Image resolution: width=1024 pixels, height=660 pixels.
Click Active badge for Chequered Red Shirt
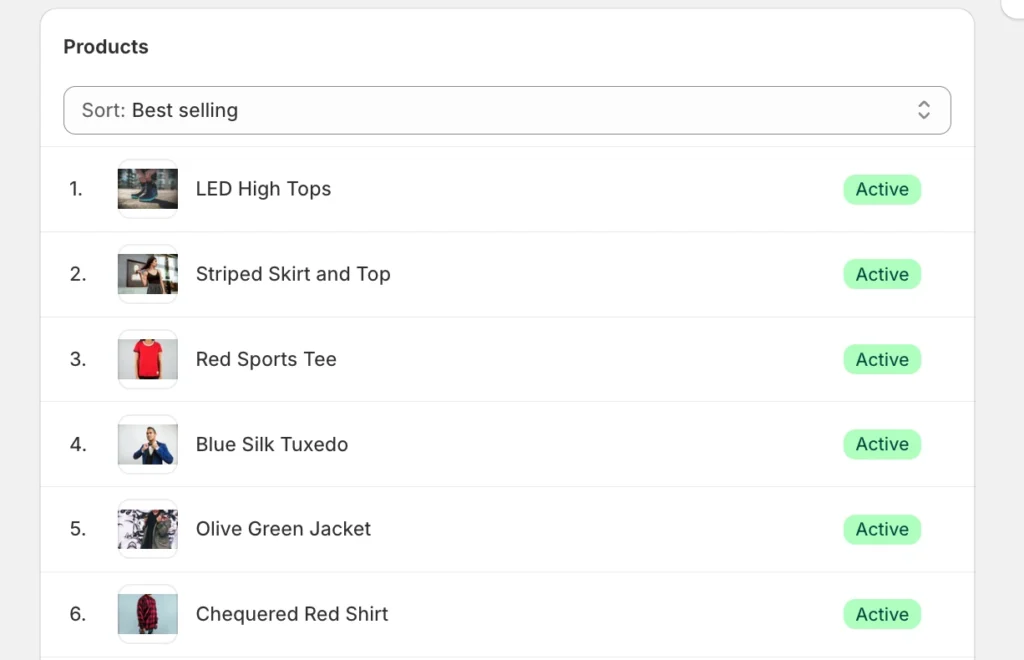pos(882,614)
